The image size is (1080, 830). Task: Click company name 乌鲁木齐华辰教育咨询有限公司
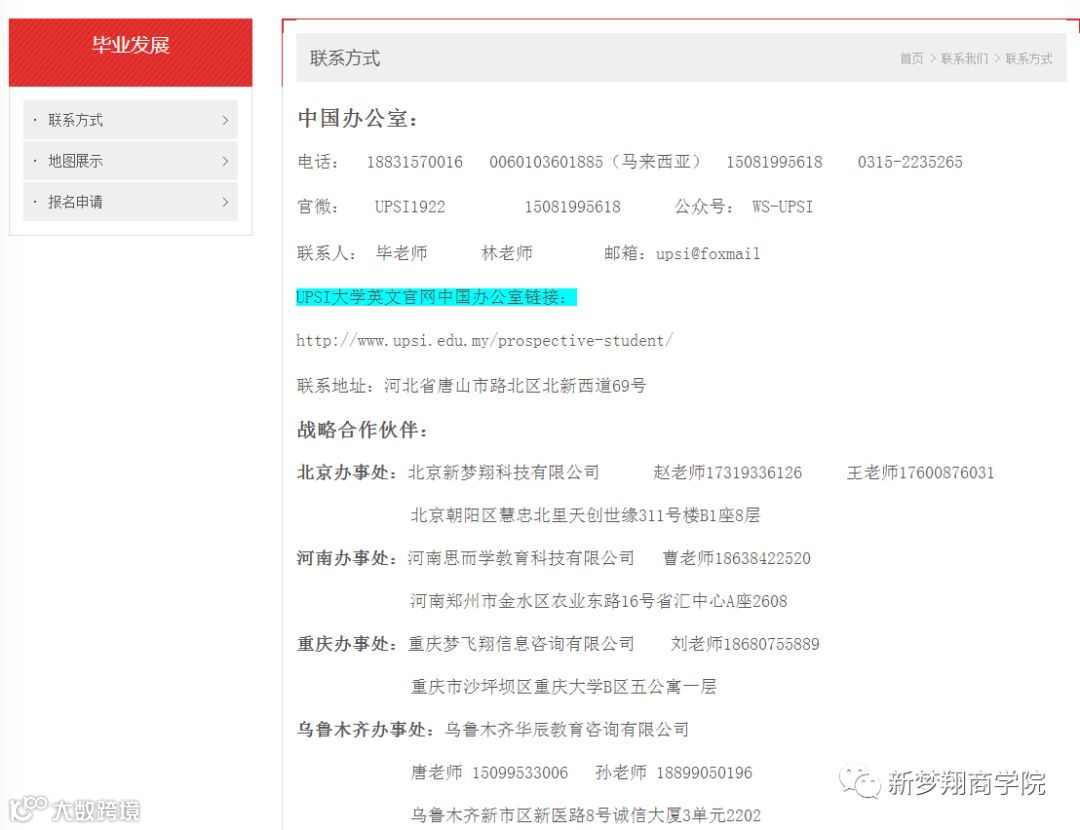566,729
